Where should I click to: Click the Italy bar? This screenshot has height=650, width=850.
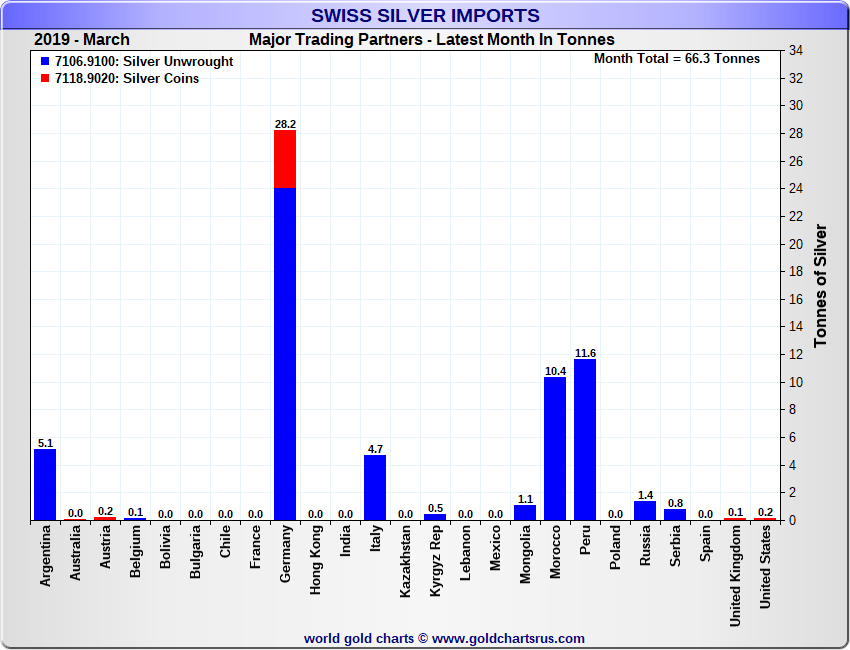[x=375, y=487]
